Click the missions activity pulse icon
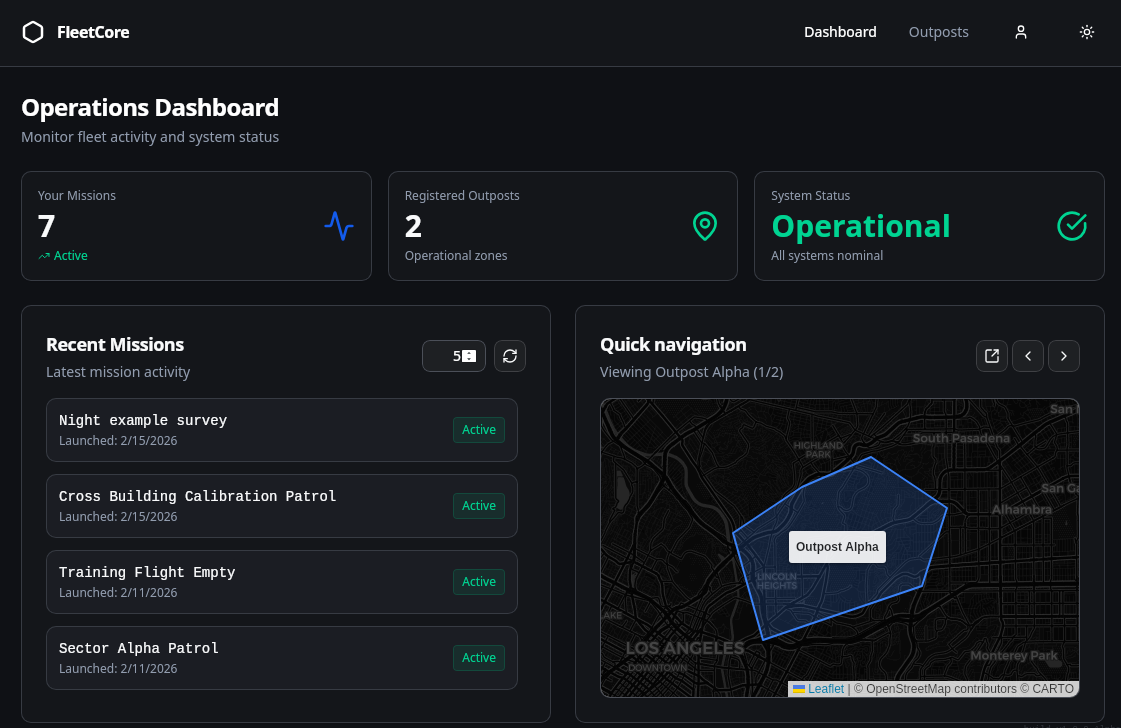This screenshot has height=728, width=1121. [339, 226]
